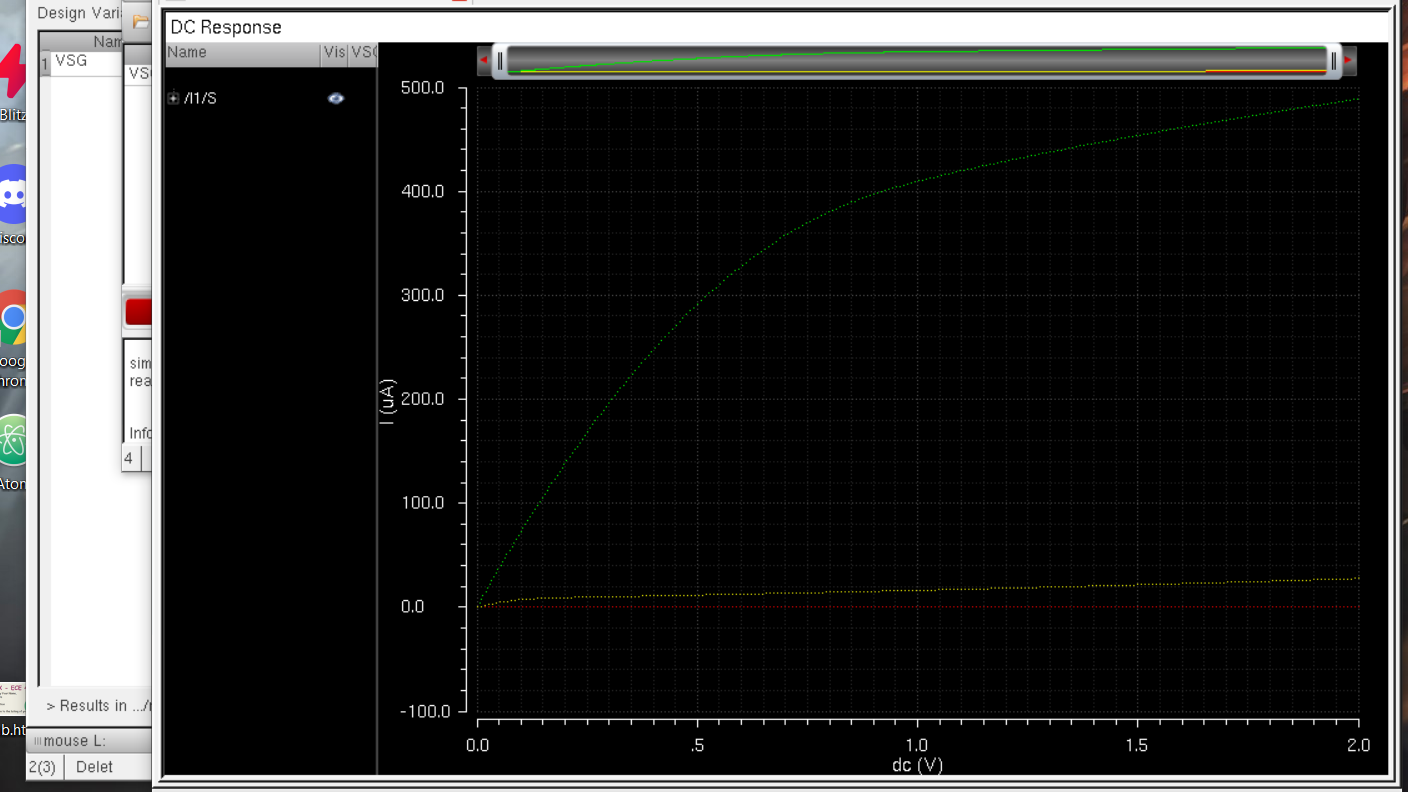
Task: Open the Discord desktop icon
Action: tap(13, 194)
